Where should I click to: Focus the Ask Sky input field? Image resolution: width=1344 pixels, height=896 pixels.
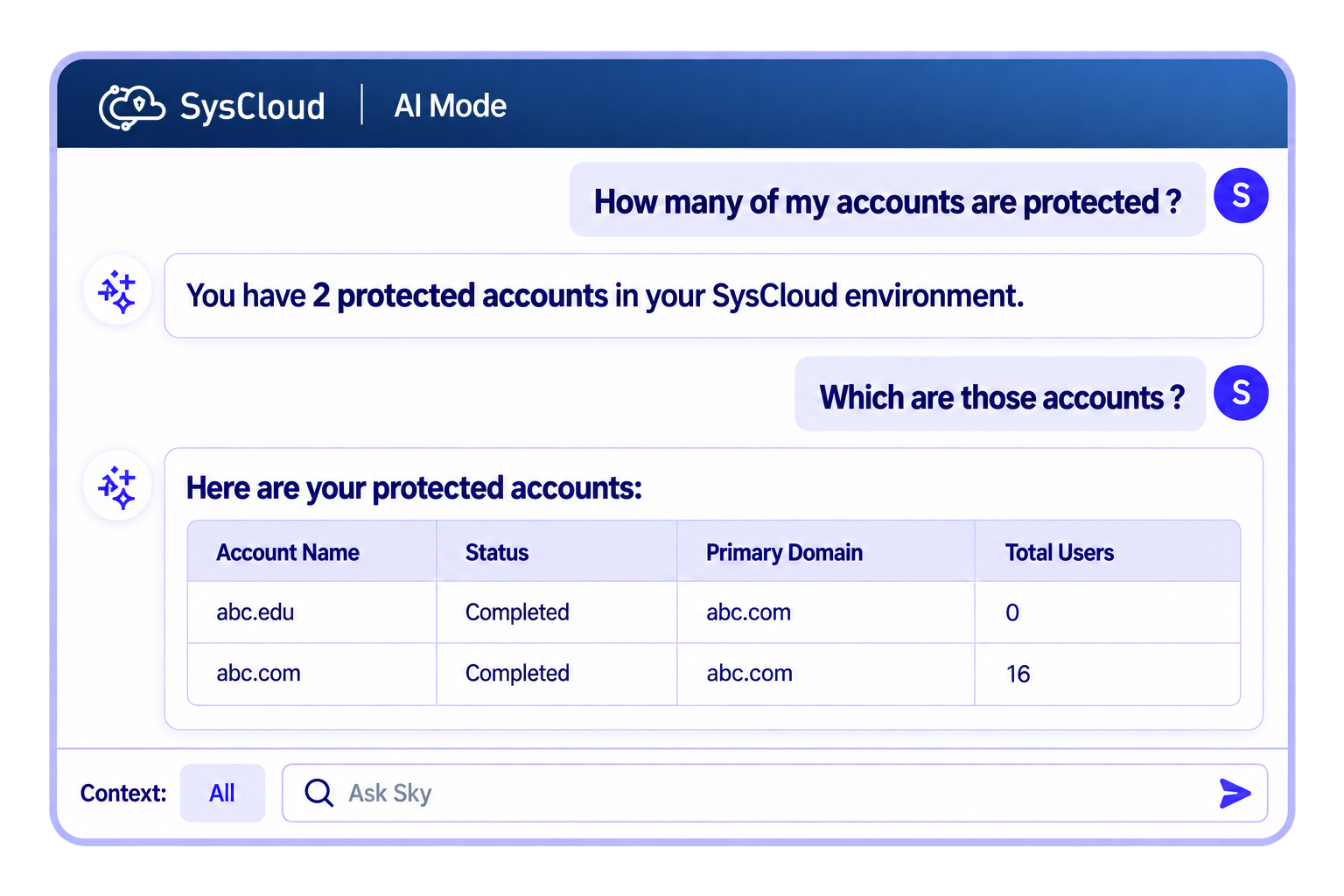pos(774,793)
